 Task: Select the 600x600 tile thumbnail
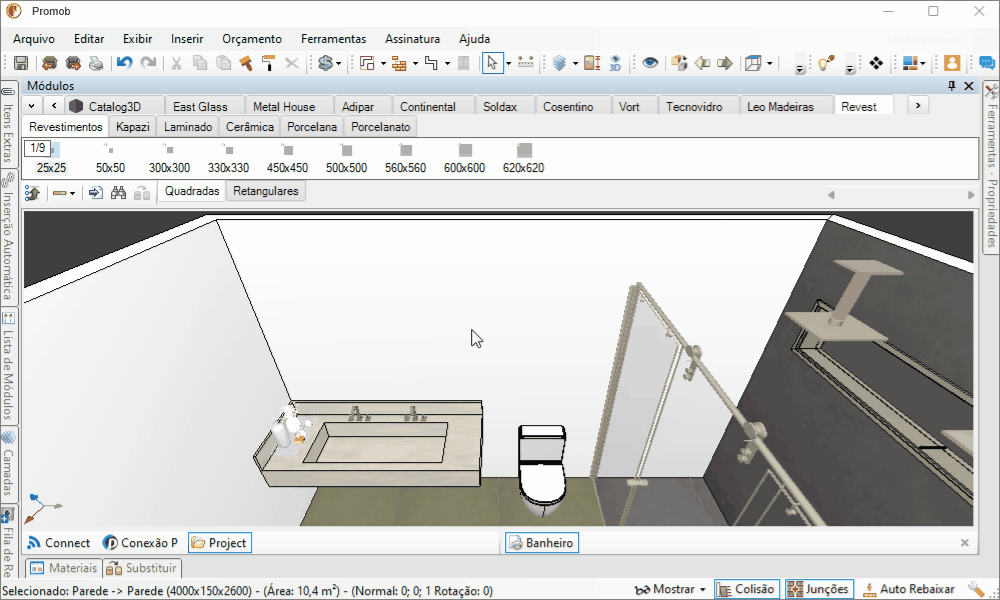coord(464,158)
